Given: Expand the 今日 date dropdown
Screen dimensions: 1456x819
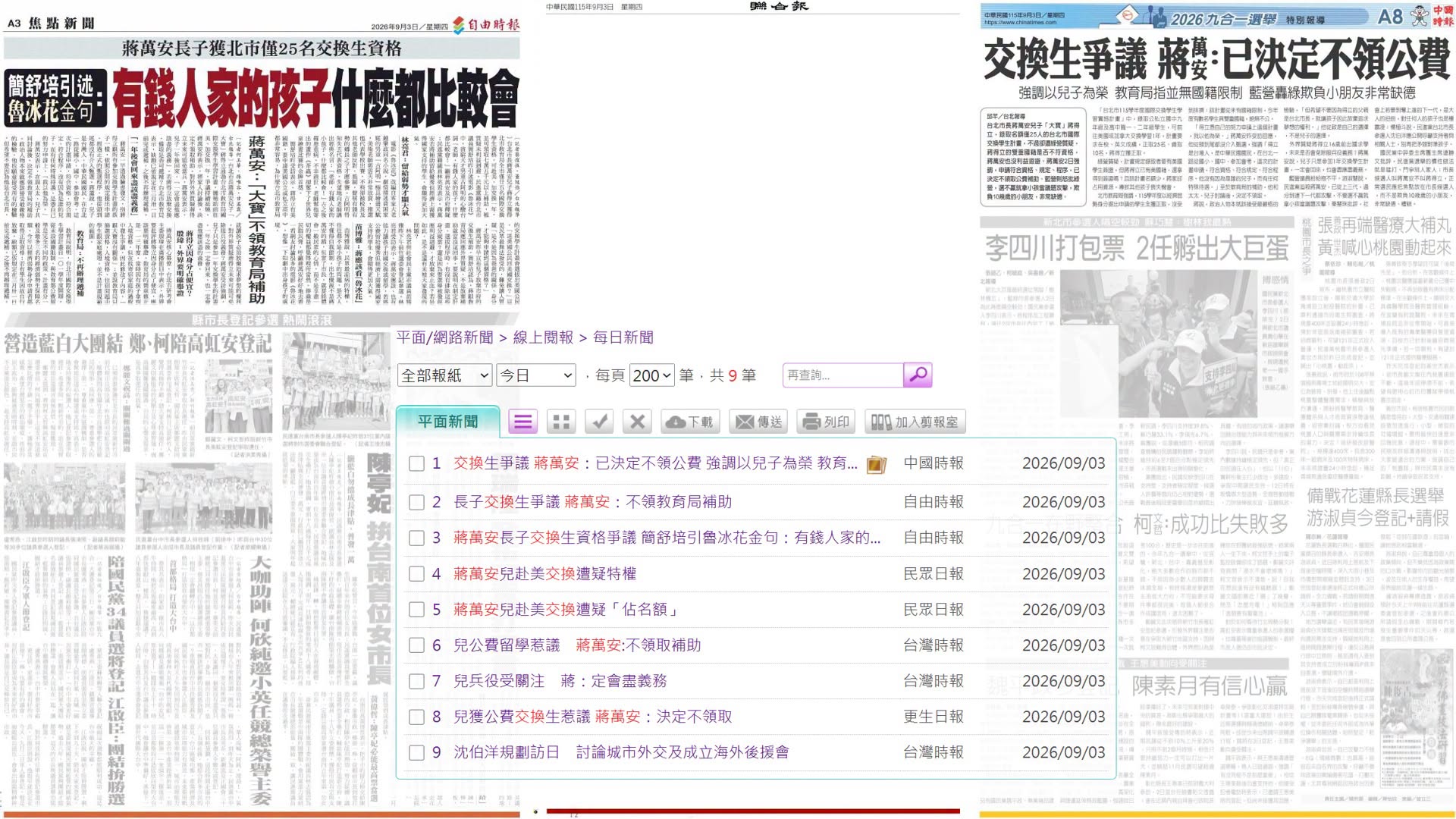Looking at the screenshot, I should click(x=536, y=375).
